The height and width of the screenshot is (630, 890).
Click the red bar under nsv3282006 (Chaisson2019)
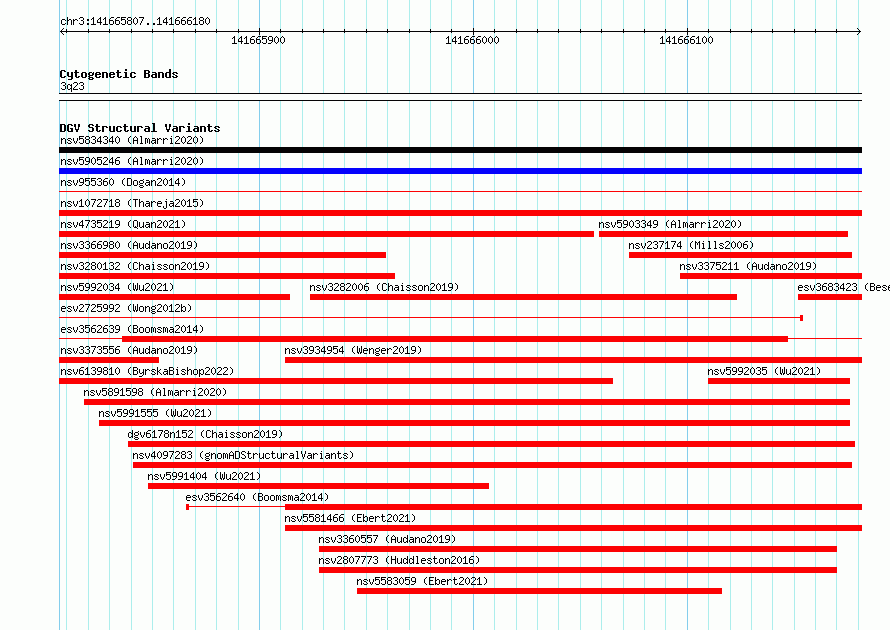523,297
